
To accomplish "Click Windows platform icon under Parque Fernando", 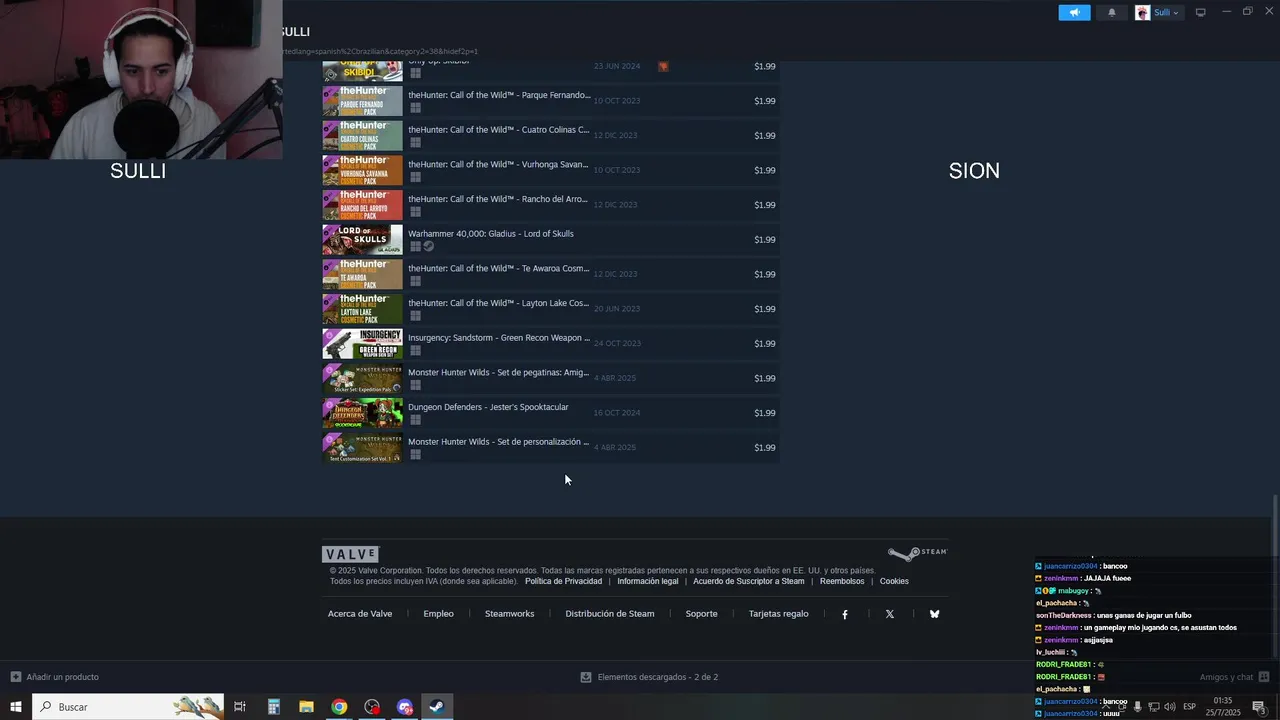I will coord(415,108).
